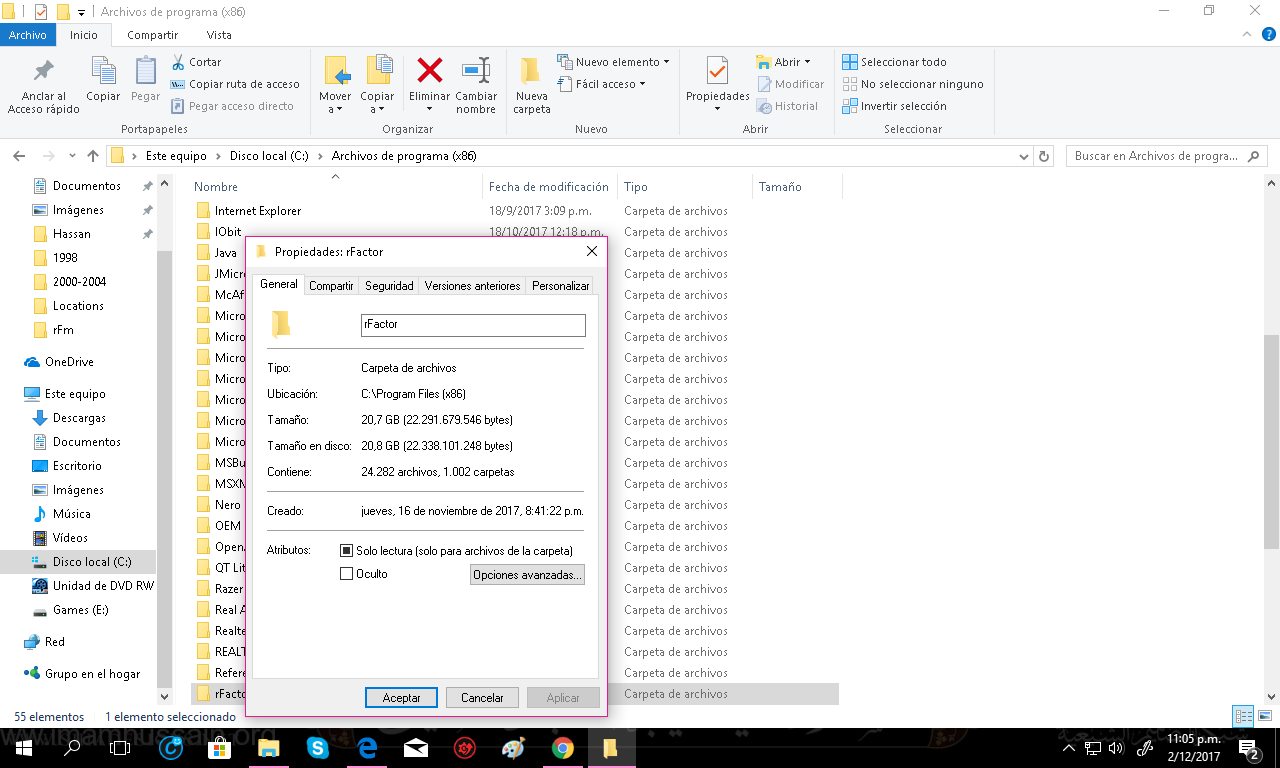The image size is (1280, 768).
Task: Open Skype from the taskbar
Action: (x=318, y=747)
